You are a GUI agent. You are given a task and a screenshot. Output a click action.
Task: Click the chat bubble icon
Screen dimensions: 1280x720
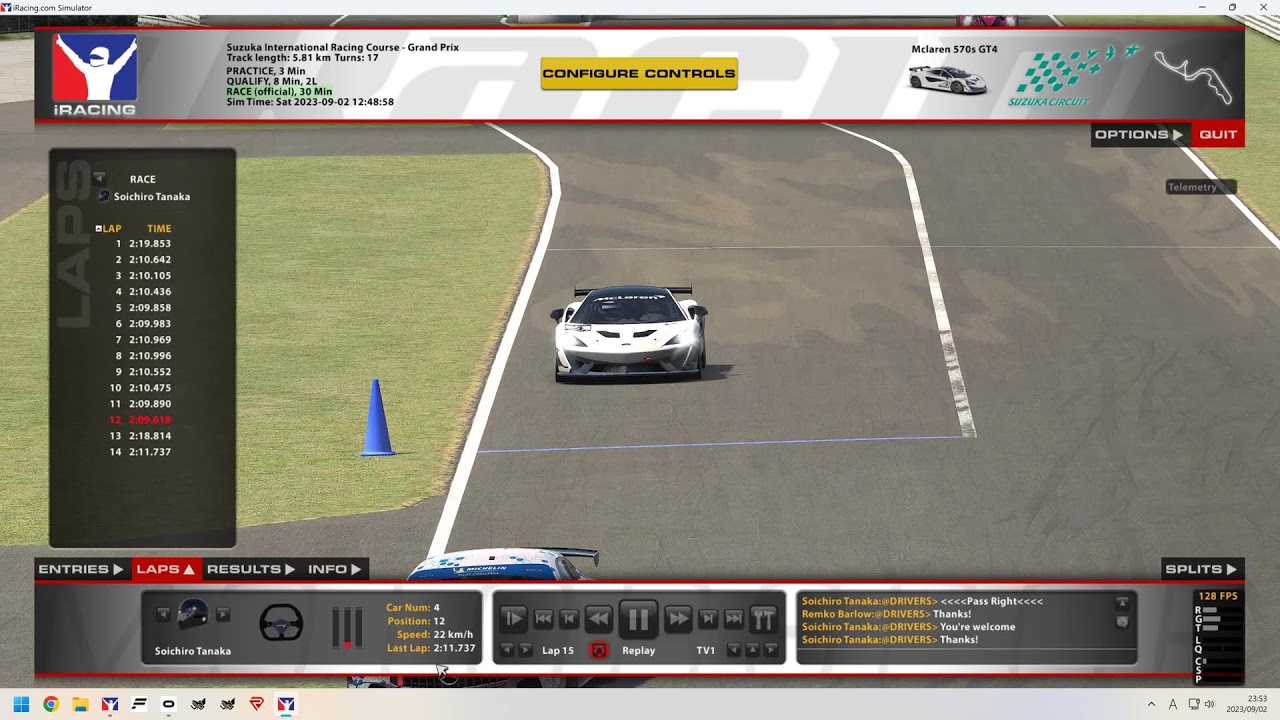1122,621
